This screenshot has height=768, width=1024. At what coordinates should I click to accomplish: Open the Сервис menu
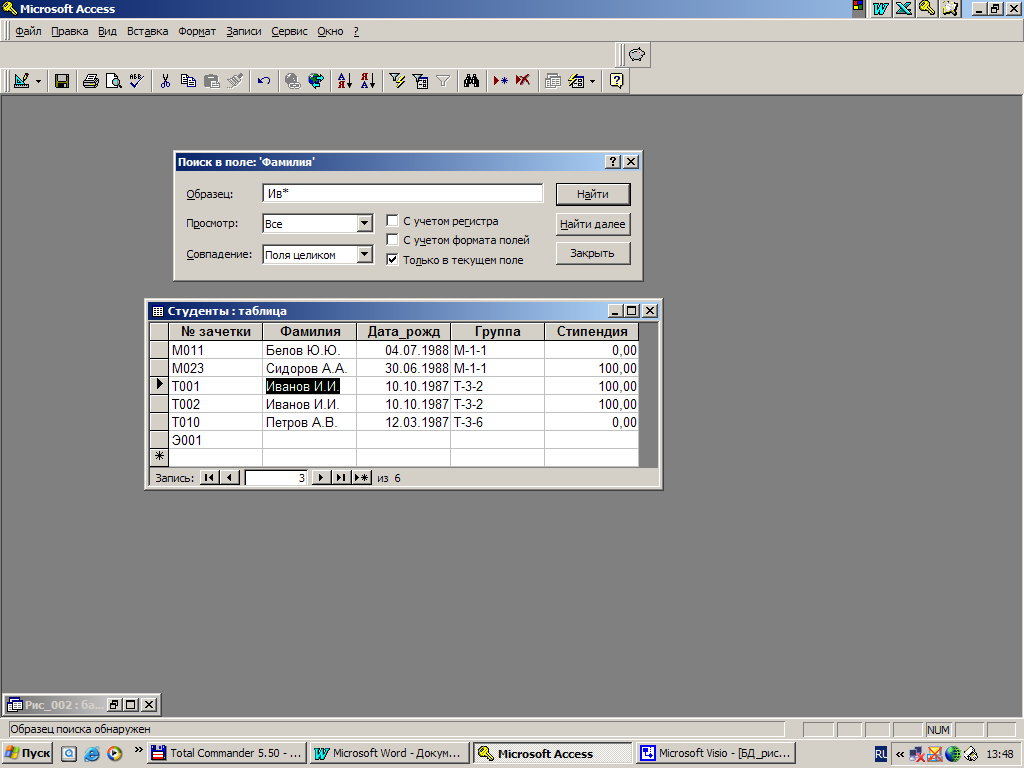tap(289, 31)
